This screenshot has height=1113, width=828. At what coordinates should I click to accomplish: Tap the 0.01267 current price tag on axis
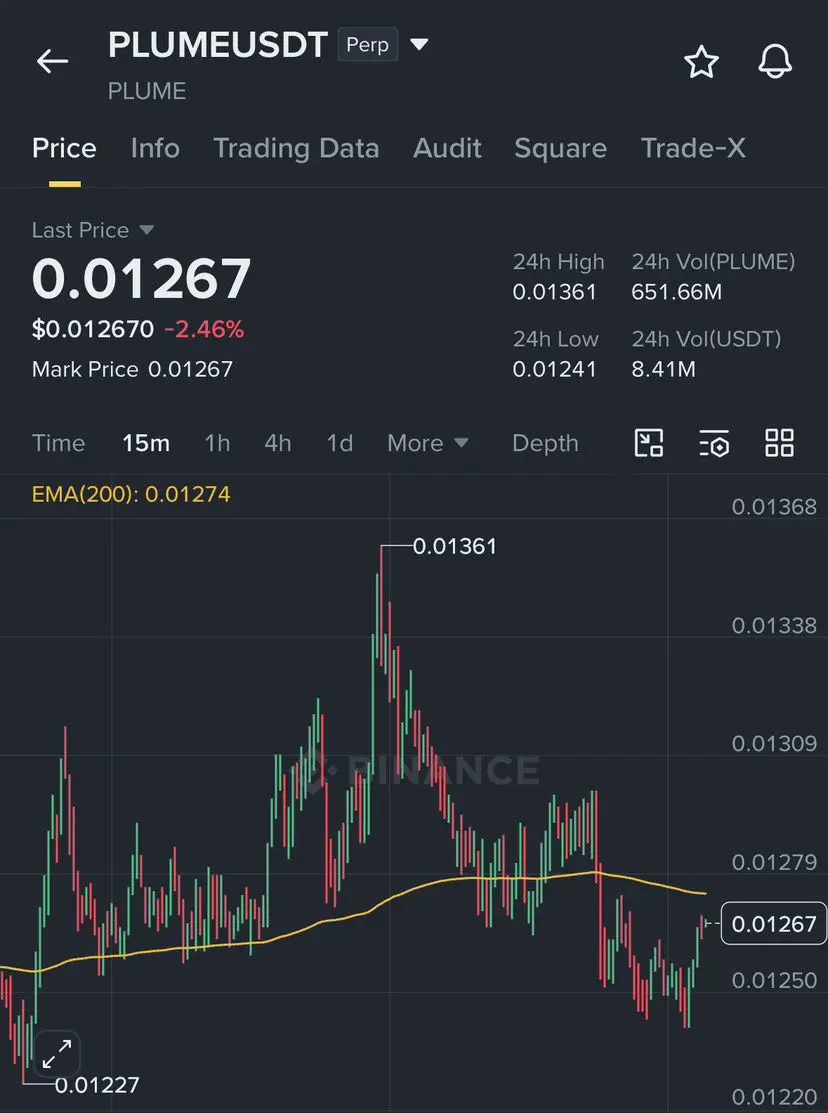773,923
